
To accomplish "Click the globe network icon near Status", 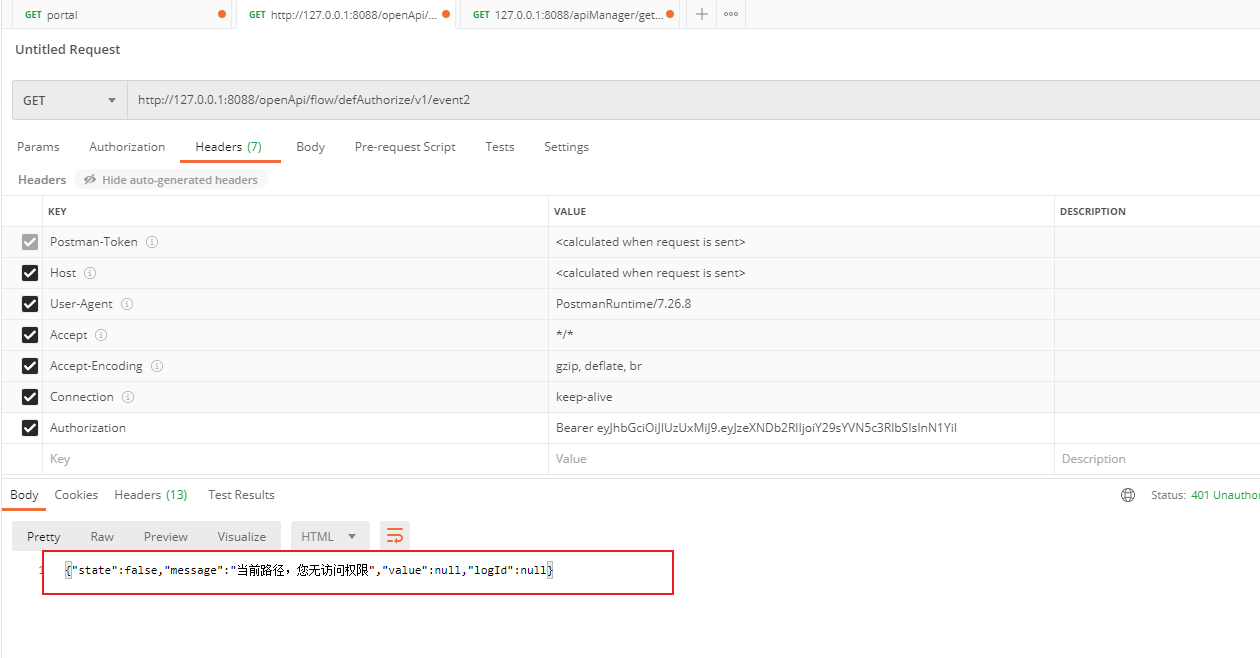I will (1128, 495).
